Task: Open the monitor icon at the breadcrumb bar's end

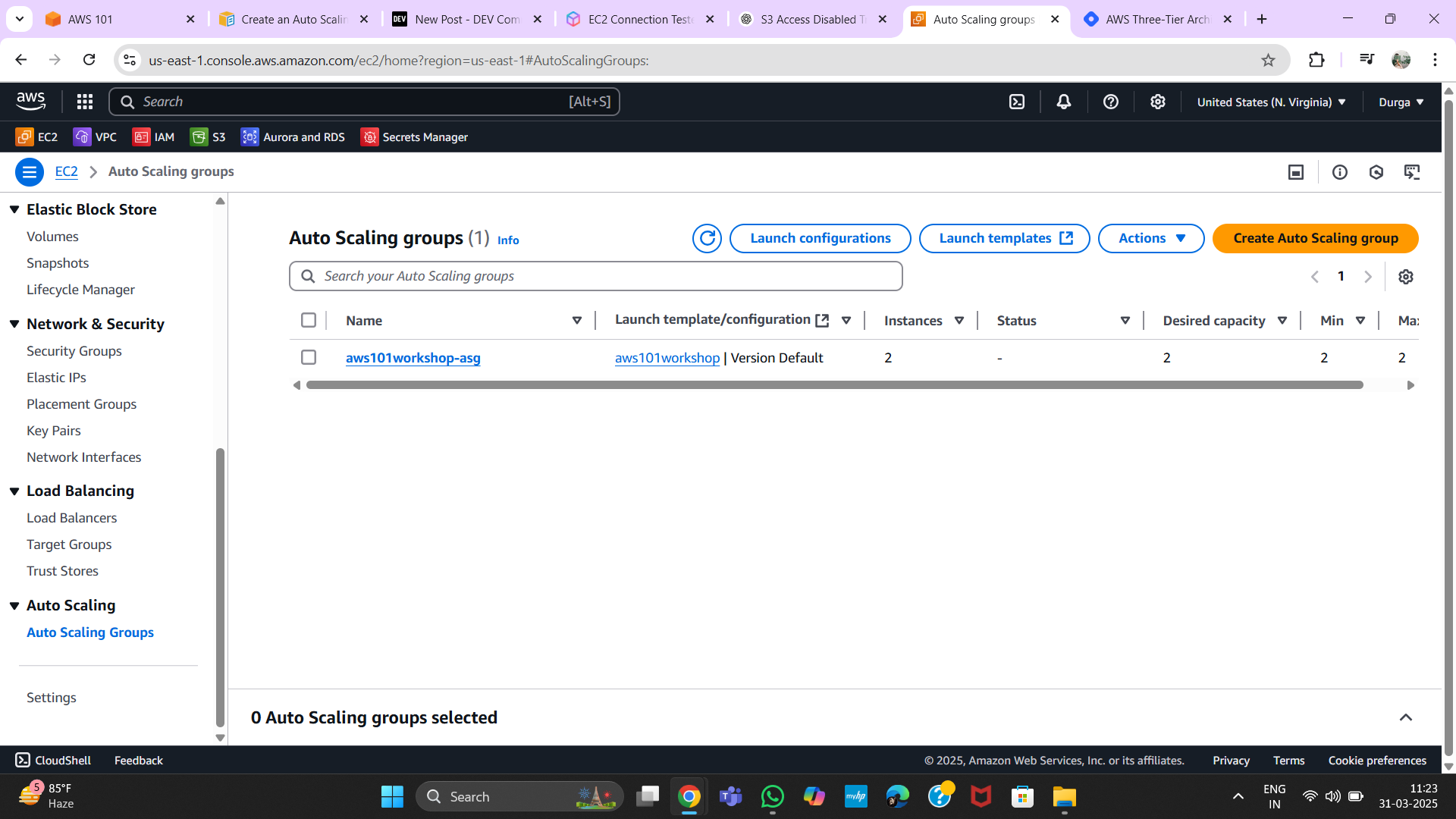Action: tap(1412, 172)
